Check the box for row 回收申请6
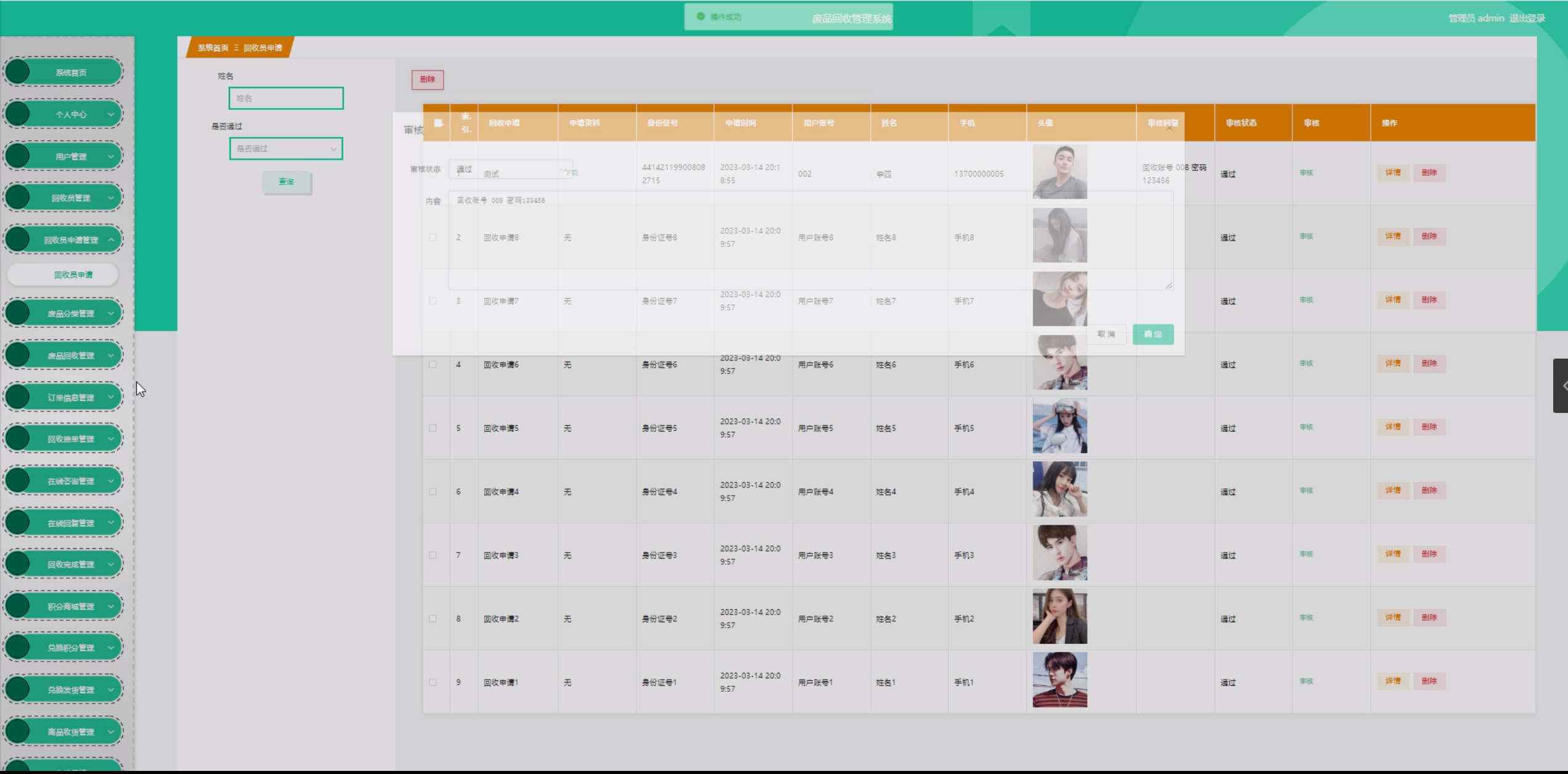 tap(433, 365)
